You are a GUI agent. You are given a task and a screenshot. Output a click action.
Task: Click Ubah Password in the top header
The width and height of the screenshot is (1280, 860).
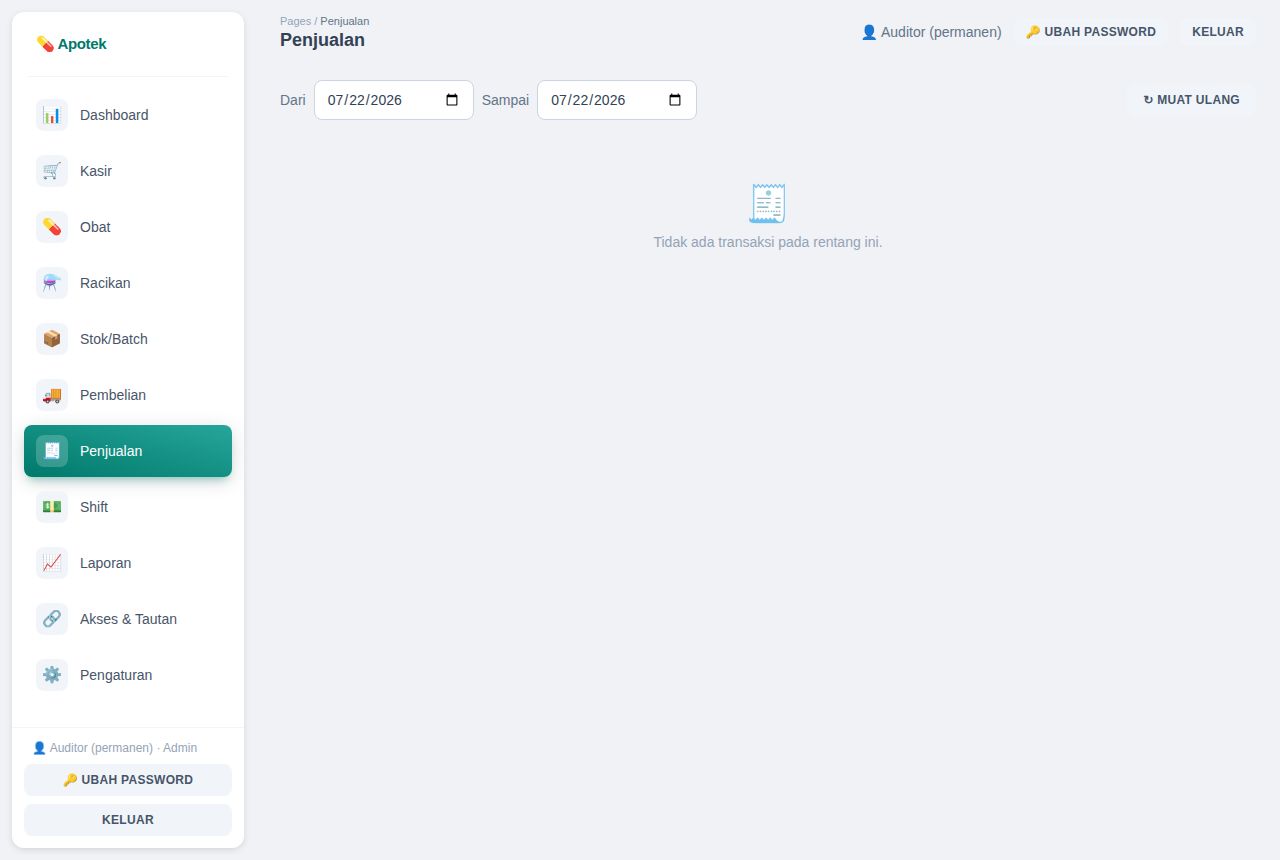click(1091, 32)
